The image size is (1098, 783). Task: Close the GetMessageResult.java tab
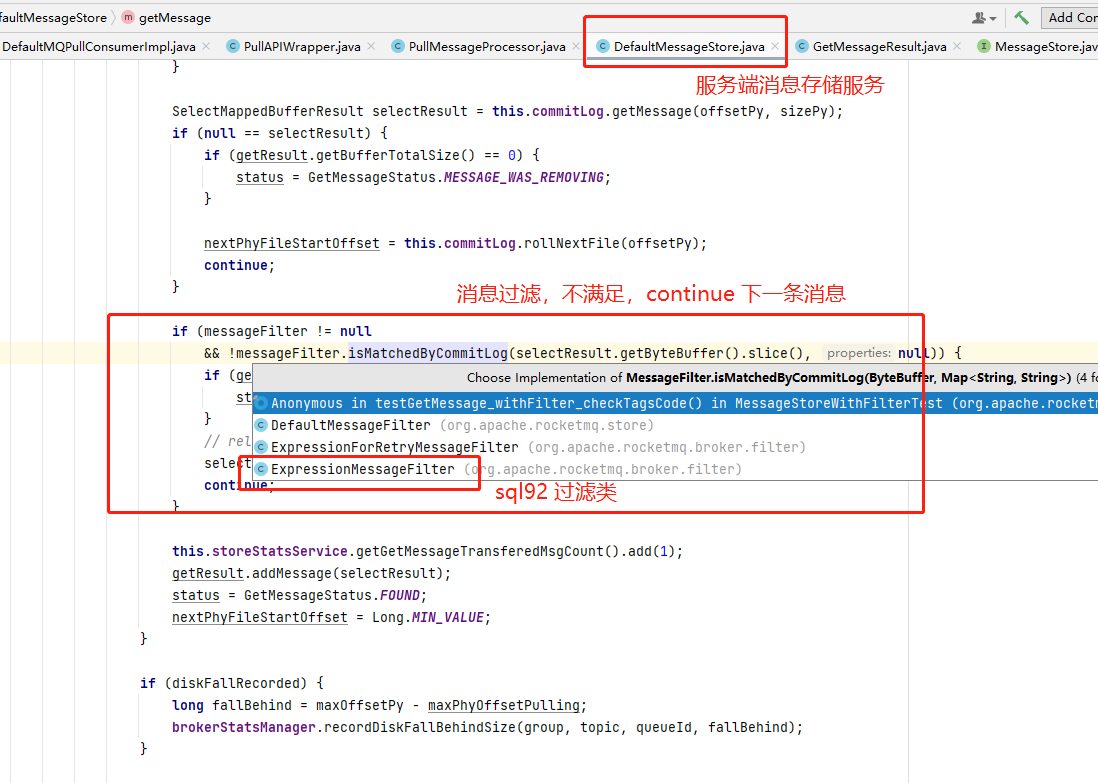[x=956, y=45]
